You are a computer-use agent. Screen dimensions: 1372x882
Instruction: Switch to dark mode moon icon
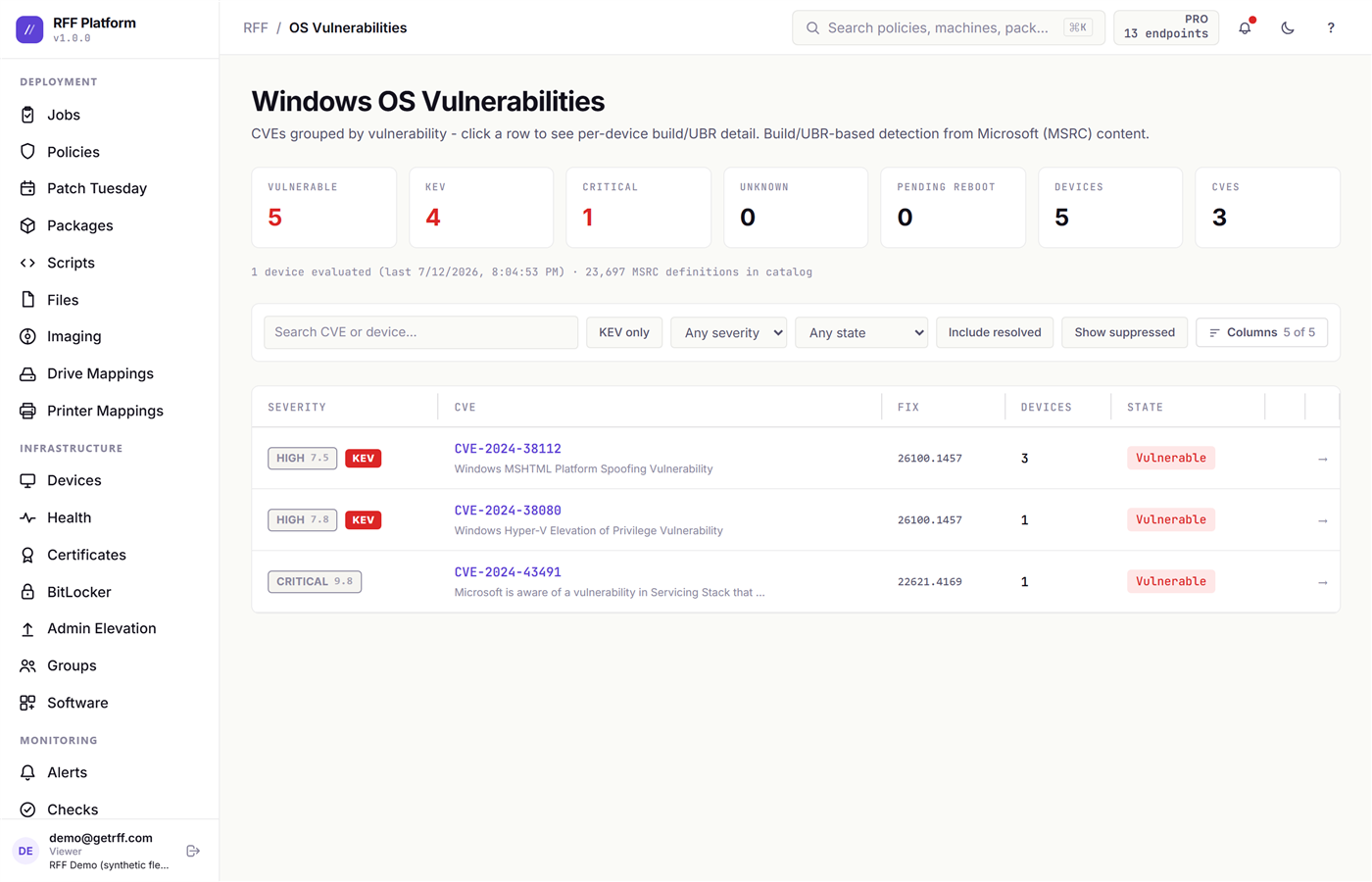[1288, 27]
